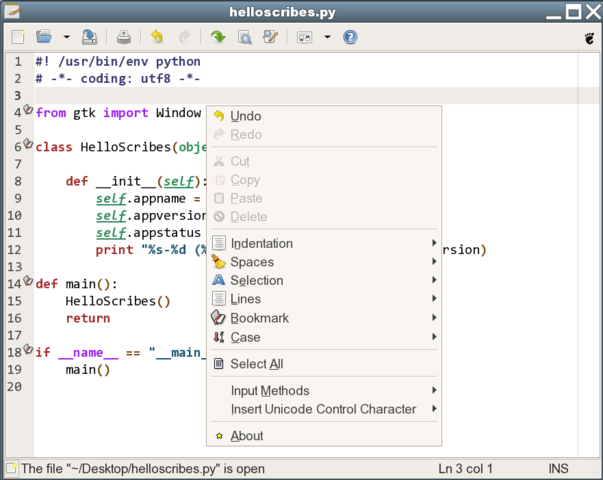Click the shebang text on line 1
Image resolution: width=603 pixels, height=480 pixels.
118,62
